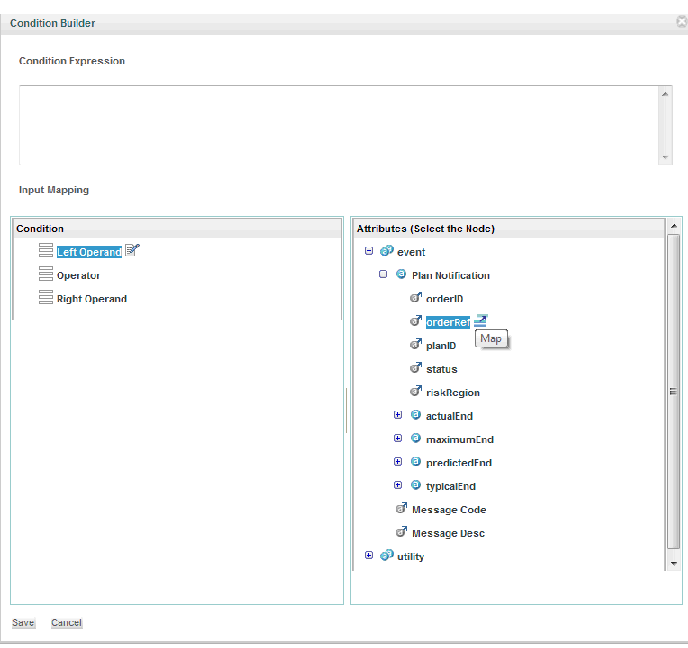Select the Operator item
Screen dimensions: 688x648
point(78,276)
